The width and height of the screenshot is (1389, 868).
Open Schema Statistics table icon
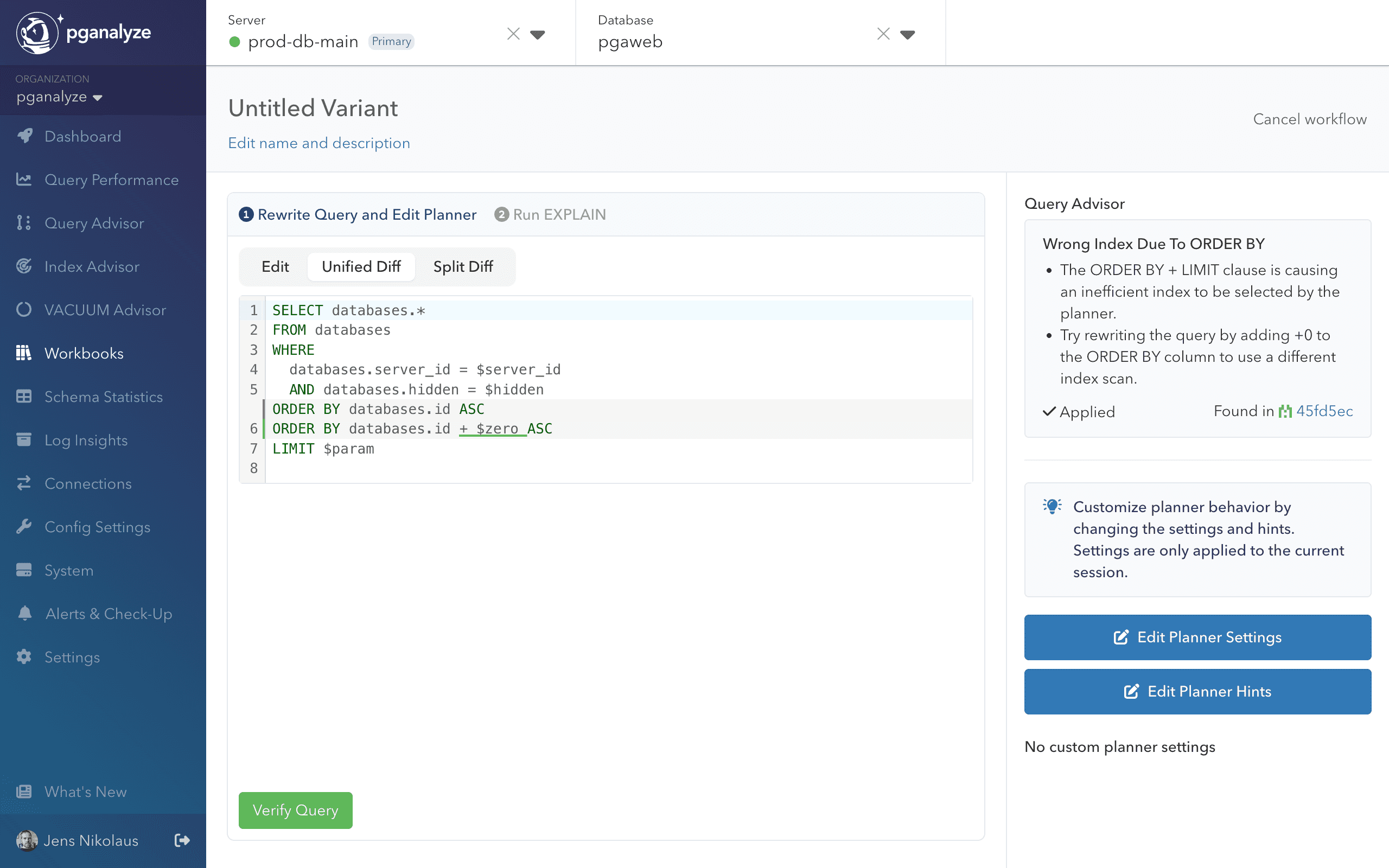tap(24, 397)
